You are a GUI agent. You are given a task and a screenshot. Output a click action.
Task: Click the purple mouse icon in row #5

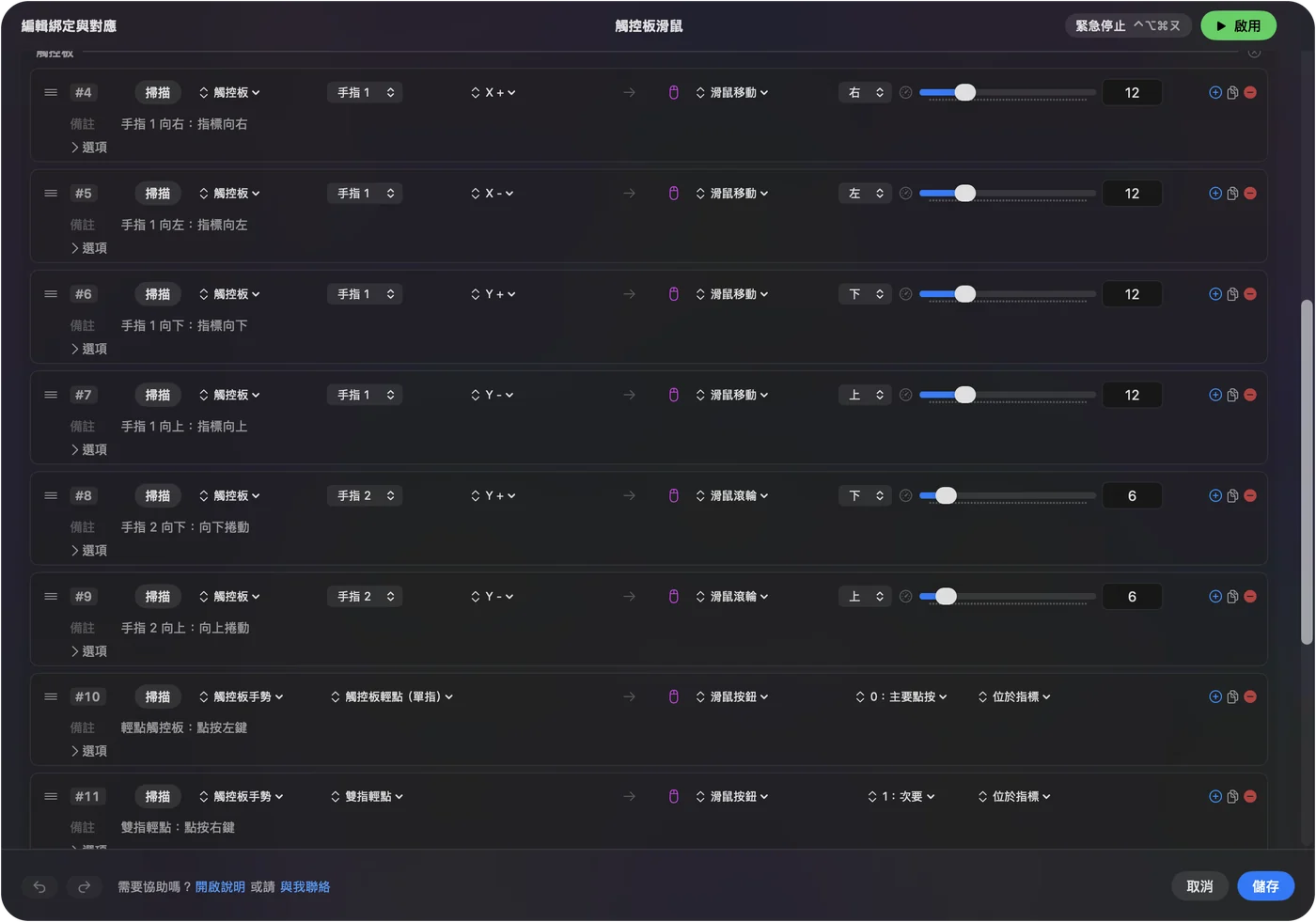[x=673, y=194]
